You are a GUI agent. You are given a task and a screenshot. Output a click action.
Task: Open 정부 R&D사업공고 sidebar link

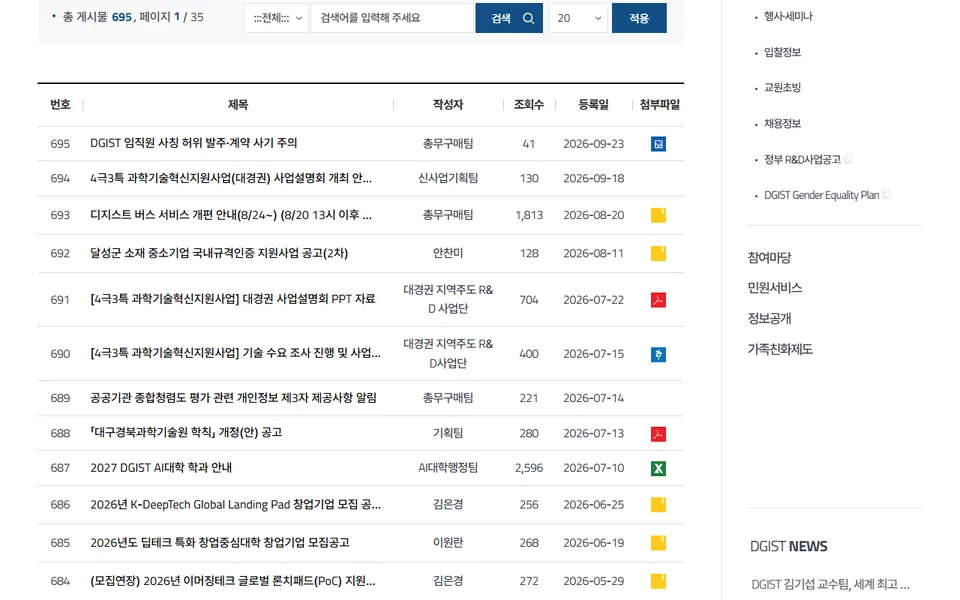coord(802,159)
